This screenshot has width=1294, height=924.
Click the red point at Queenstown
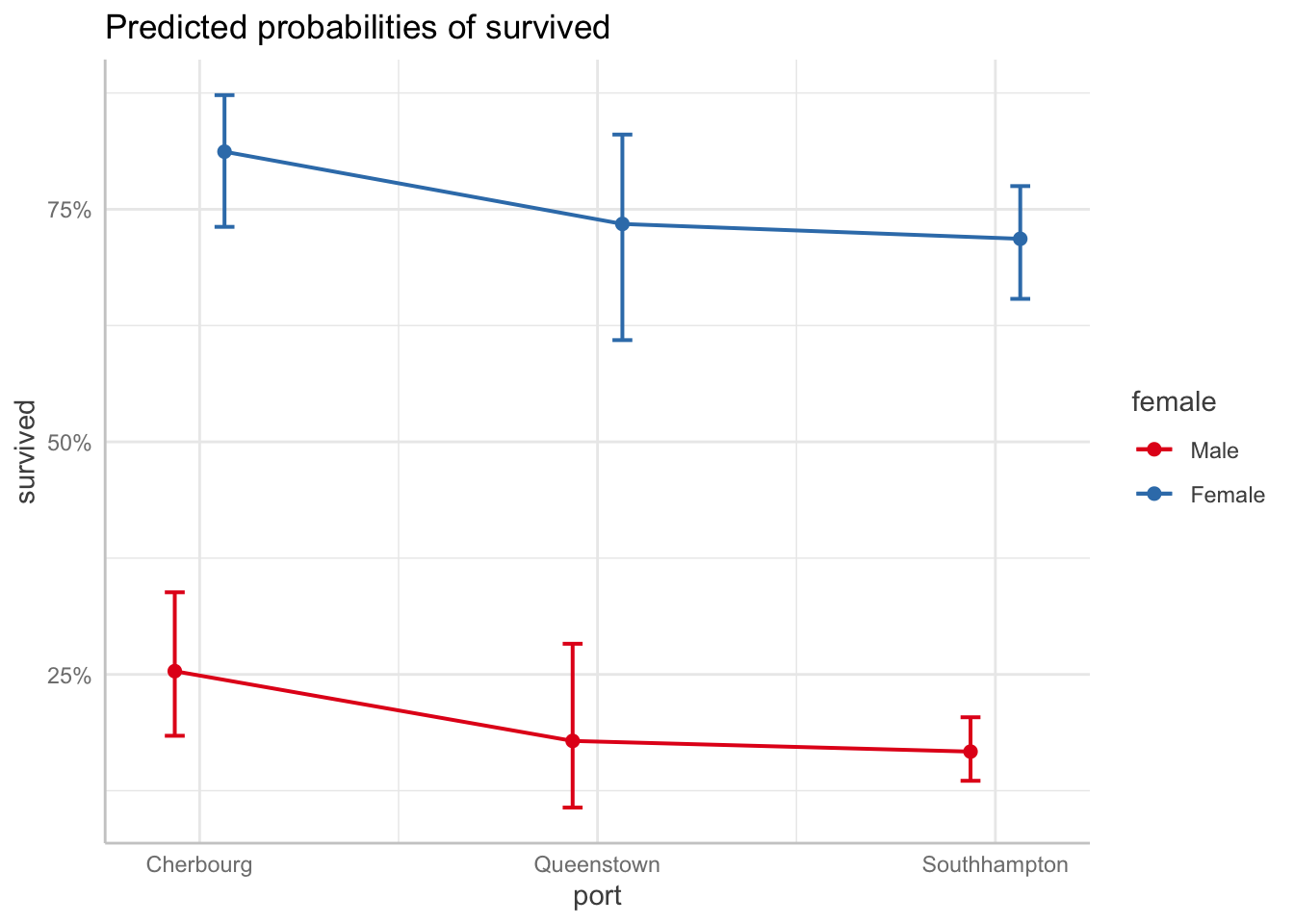click(572, 741)
